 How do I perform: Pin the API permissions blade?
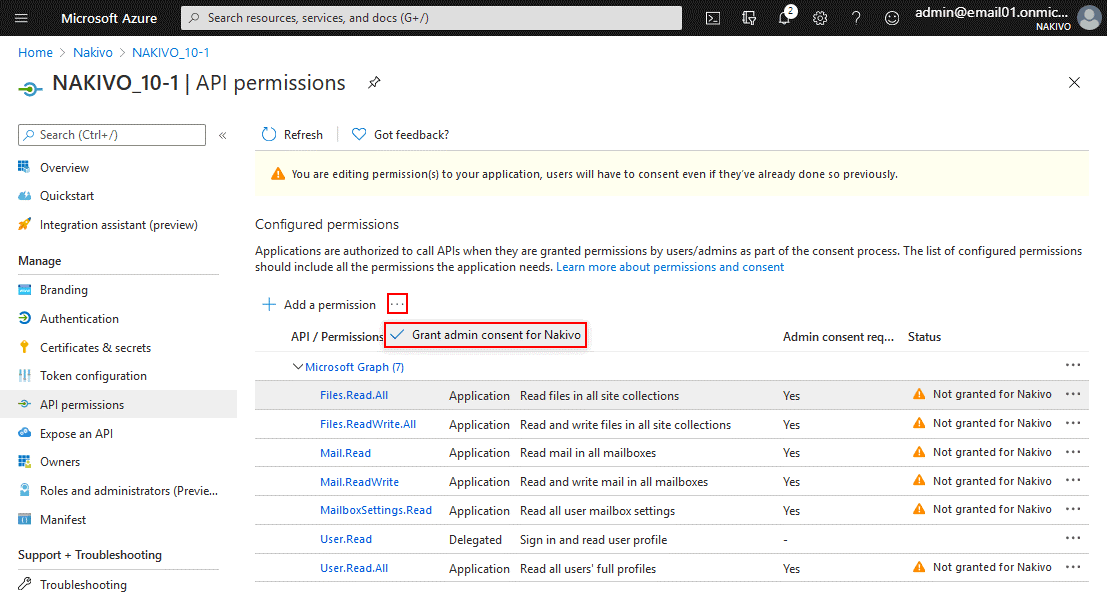374,83
